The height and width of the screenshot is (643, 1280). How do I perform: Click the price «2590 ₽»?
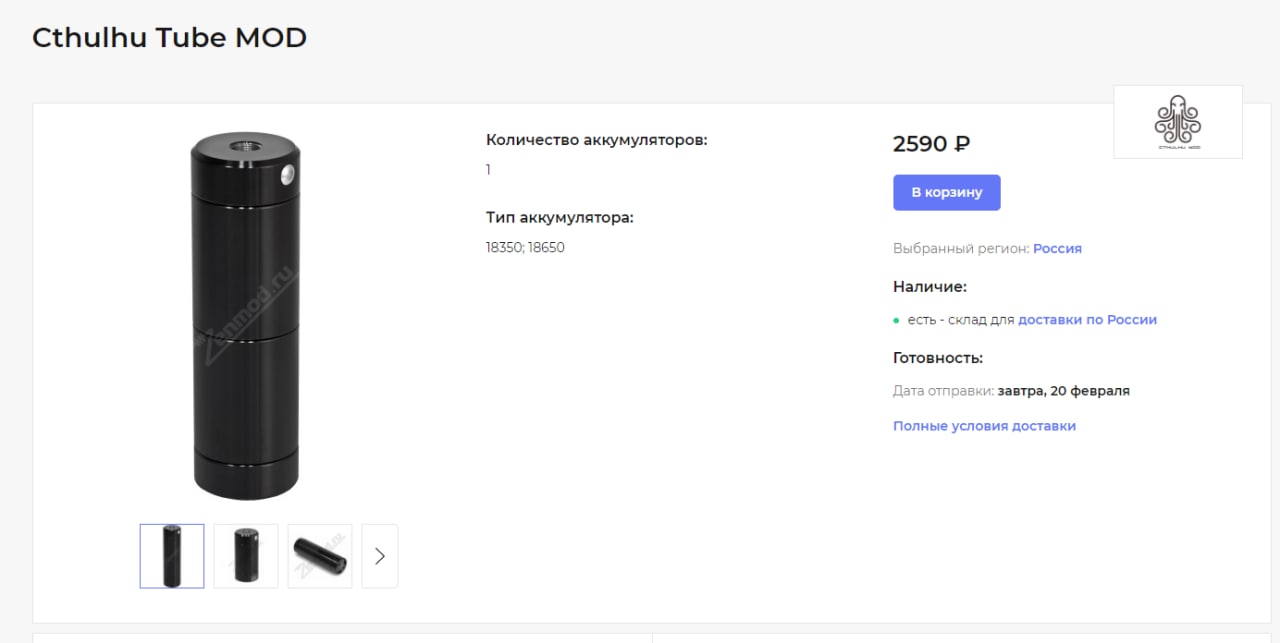(931, 144)
